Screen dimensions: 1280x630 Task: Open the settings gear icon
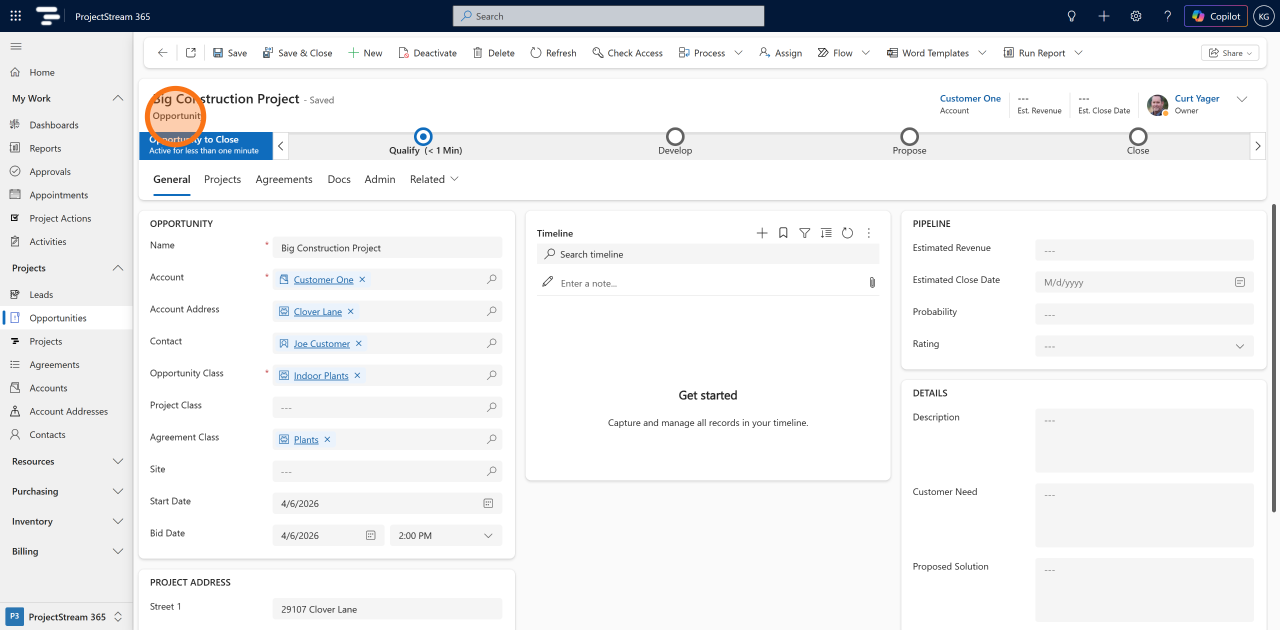point(1136,16)
